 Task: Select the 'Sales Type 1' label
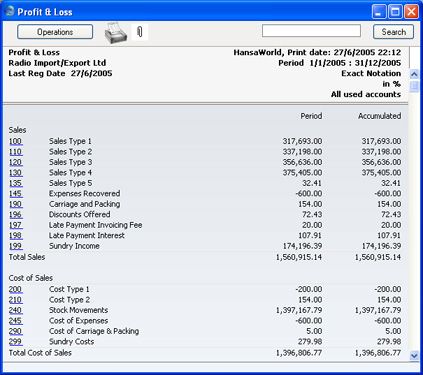[x=70, y=141]
